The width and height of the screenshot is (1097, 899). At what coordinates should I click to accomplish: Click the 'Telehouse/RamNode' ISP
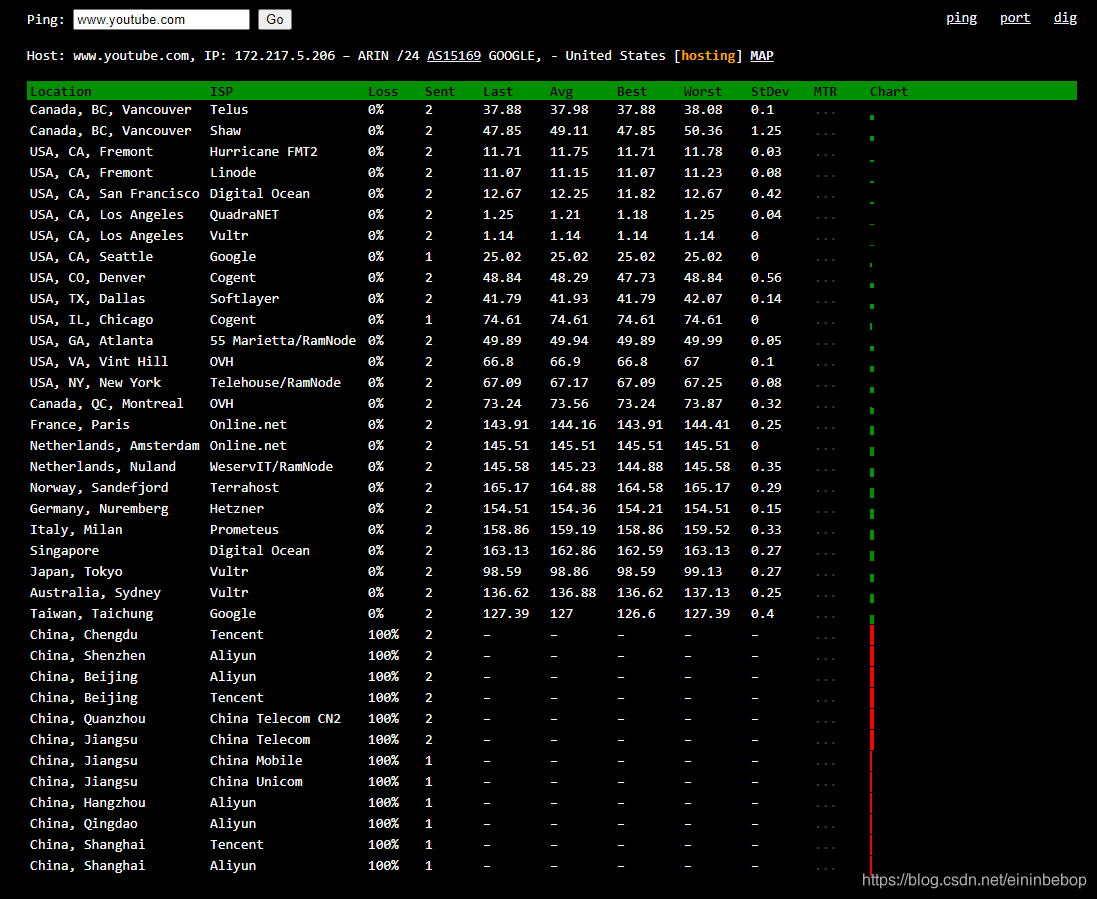275,383
